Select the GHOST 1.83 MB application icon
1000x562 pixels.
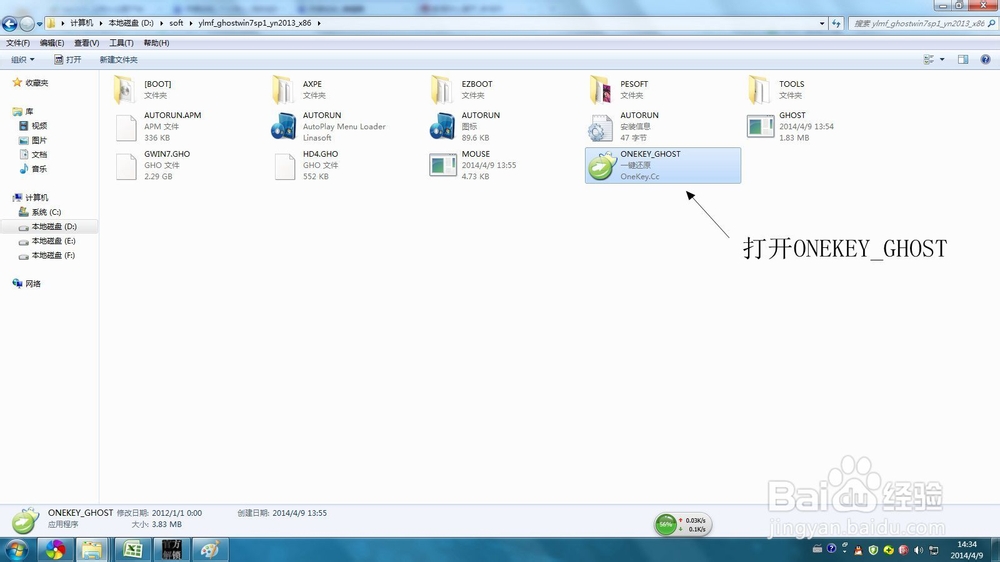point(760,126)
